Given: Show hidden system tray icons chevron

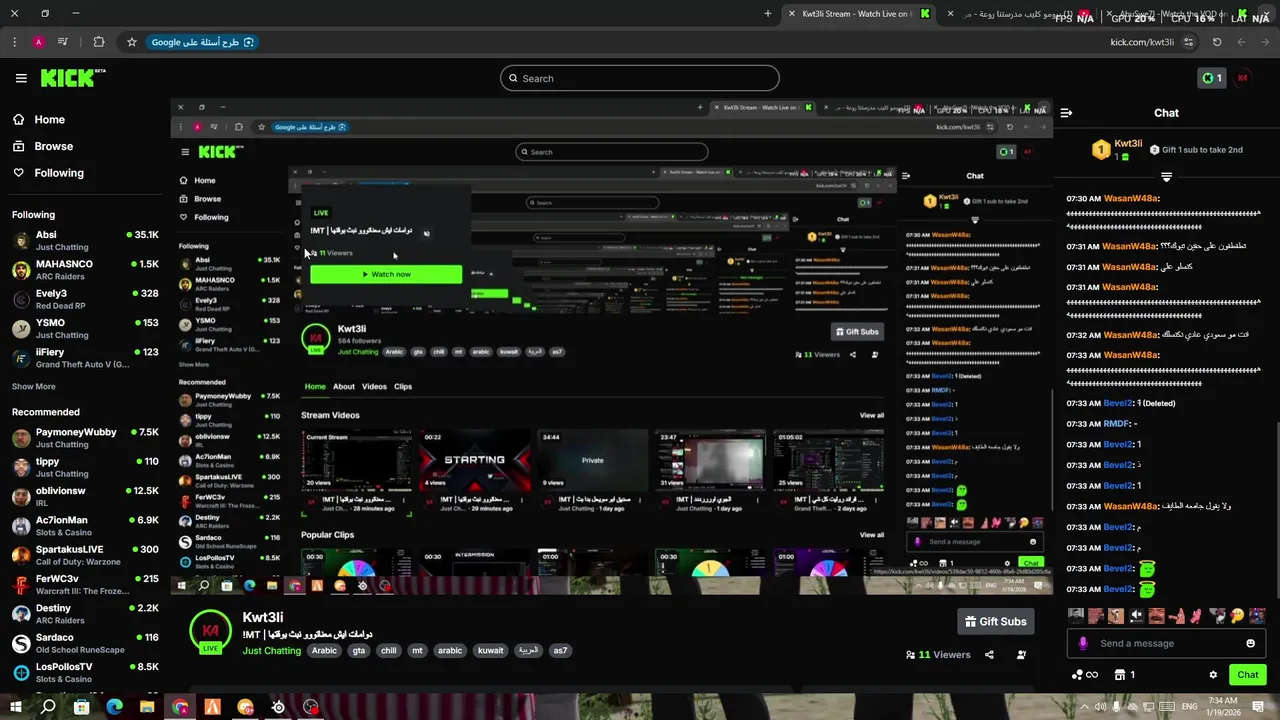Looking at the screenshot, I should (1084, 707).
